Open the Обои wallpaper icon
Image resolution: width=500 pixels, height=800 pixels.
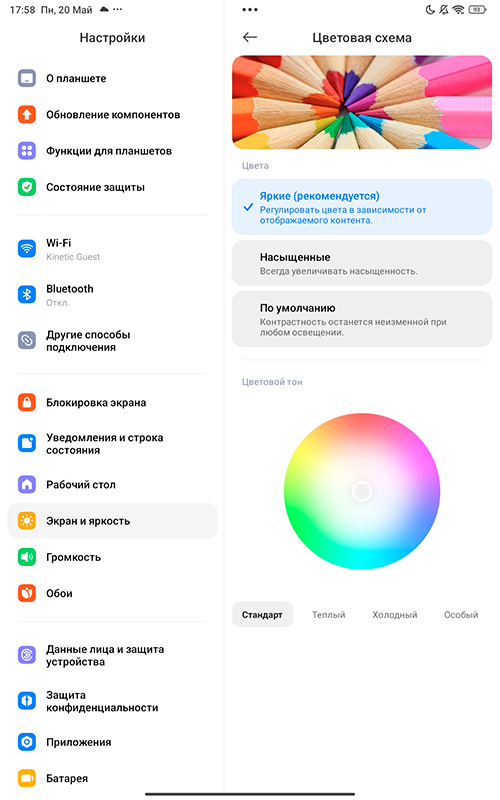point(27,593)
